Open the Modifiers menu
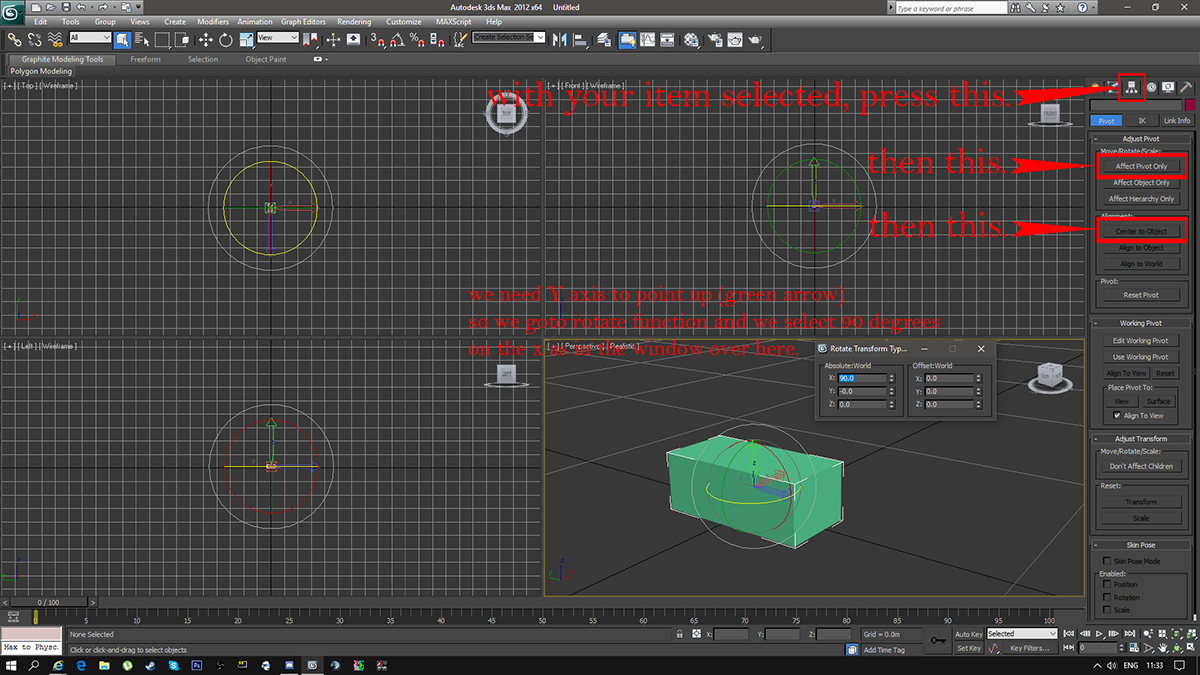Image resolution: width=1200 pixels, height=675 pixels. 212,21
